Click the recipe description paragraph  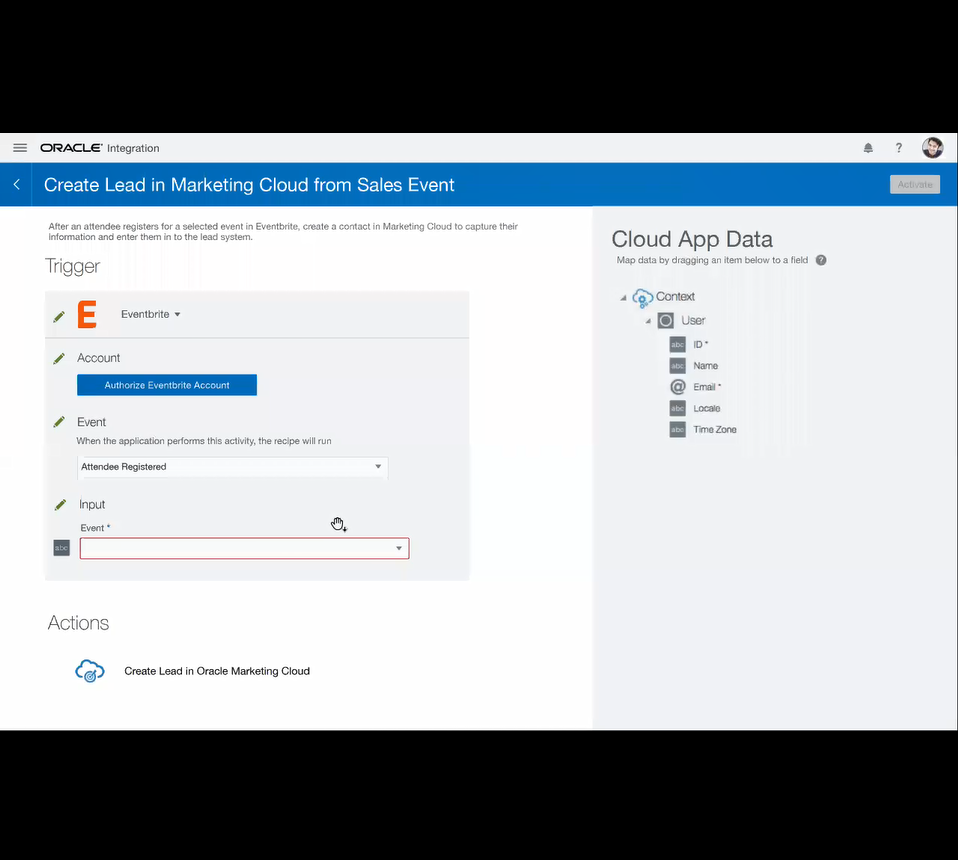(283, 231)
